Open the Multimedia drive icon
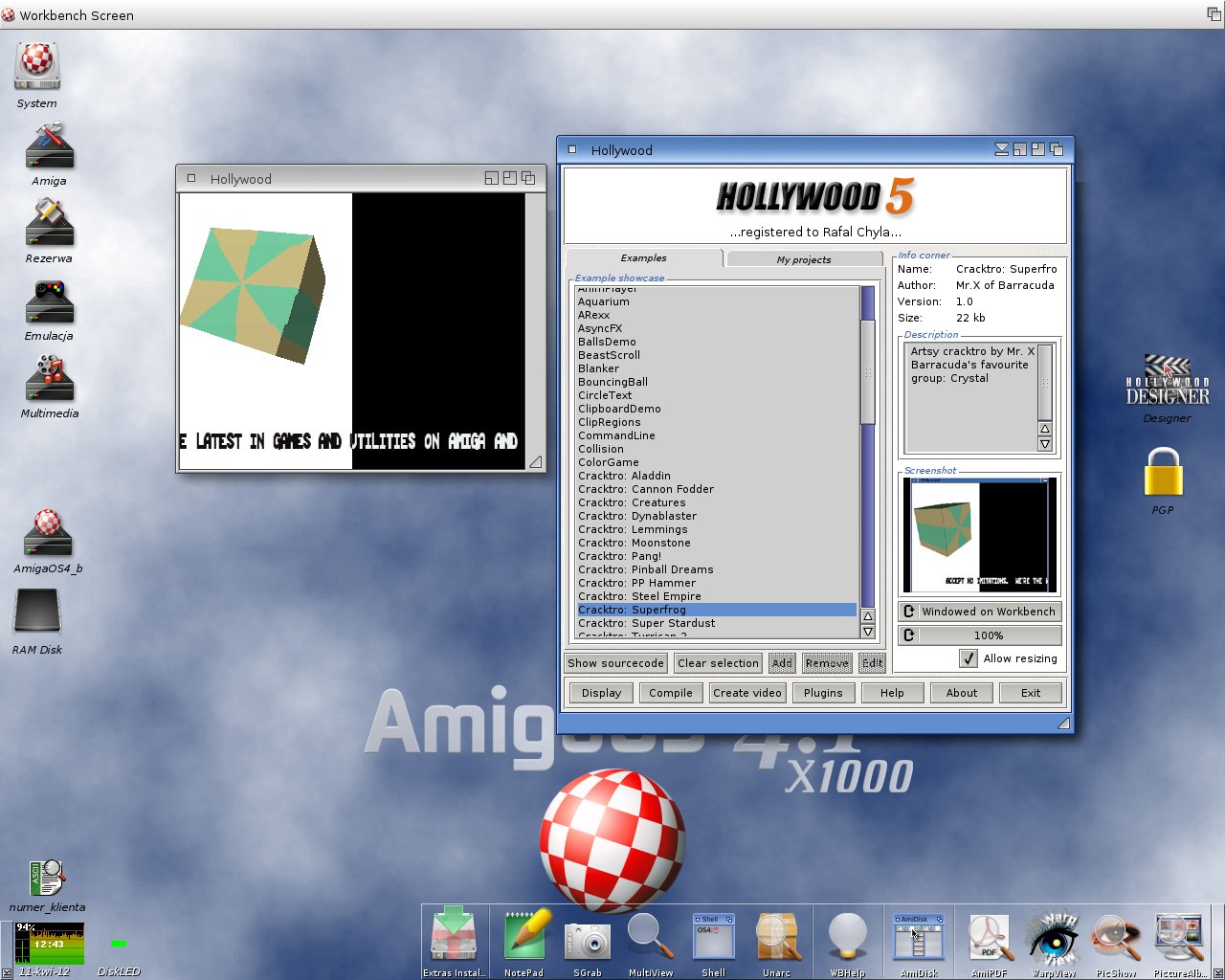Screen dimensions: 1225x980 click(49, 379)
